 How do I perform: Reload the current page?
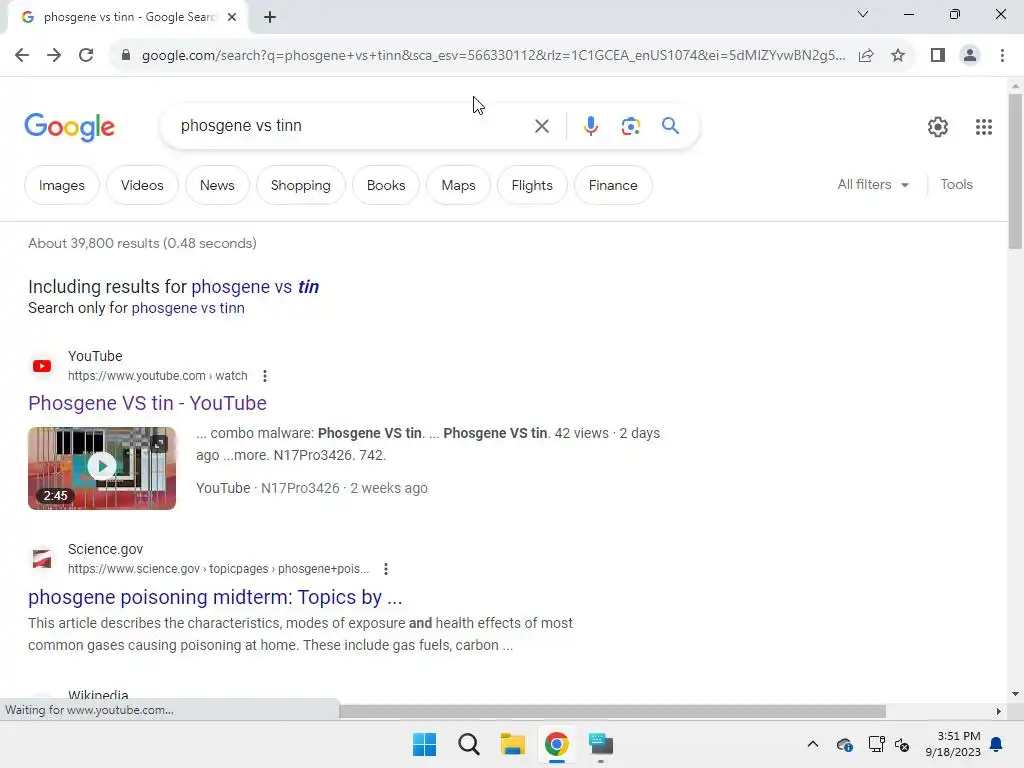86,55
